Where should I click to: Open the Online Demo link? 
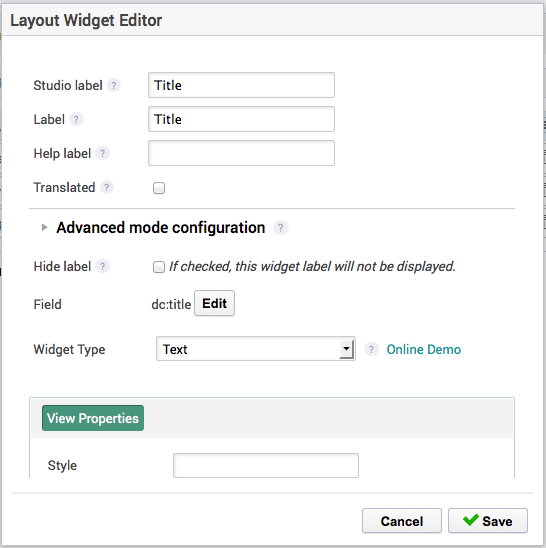coord(424,349)
